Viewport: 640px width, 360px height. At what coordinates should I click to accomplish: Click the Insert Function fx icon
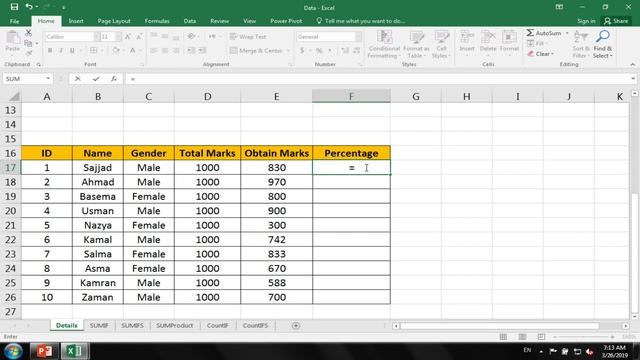pyautogui.click(x=113, y=78)
